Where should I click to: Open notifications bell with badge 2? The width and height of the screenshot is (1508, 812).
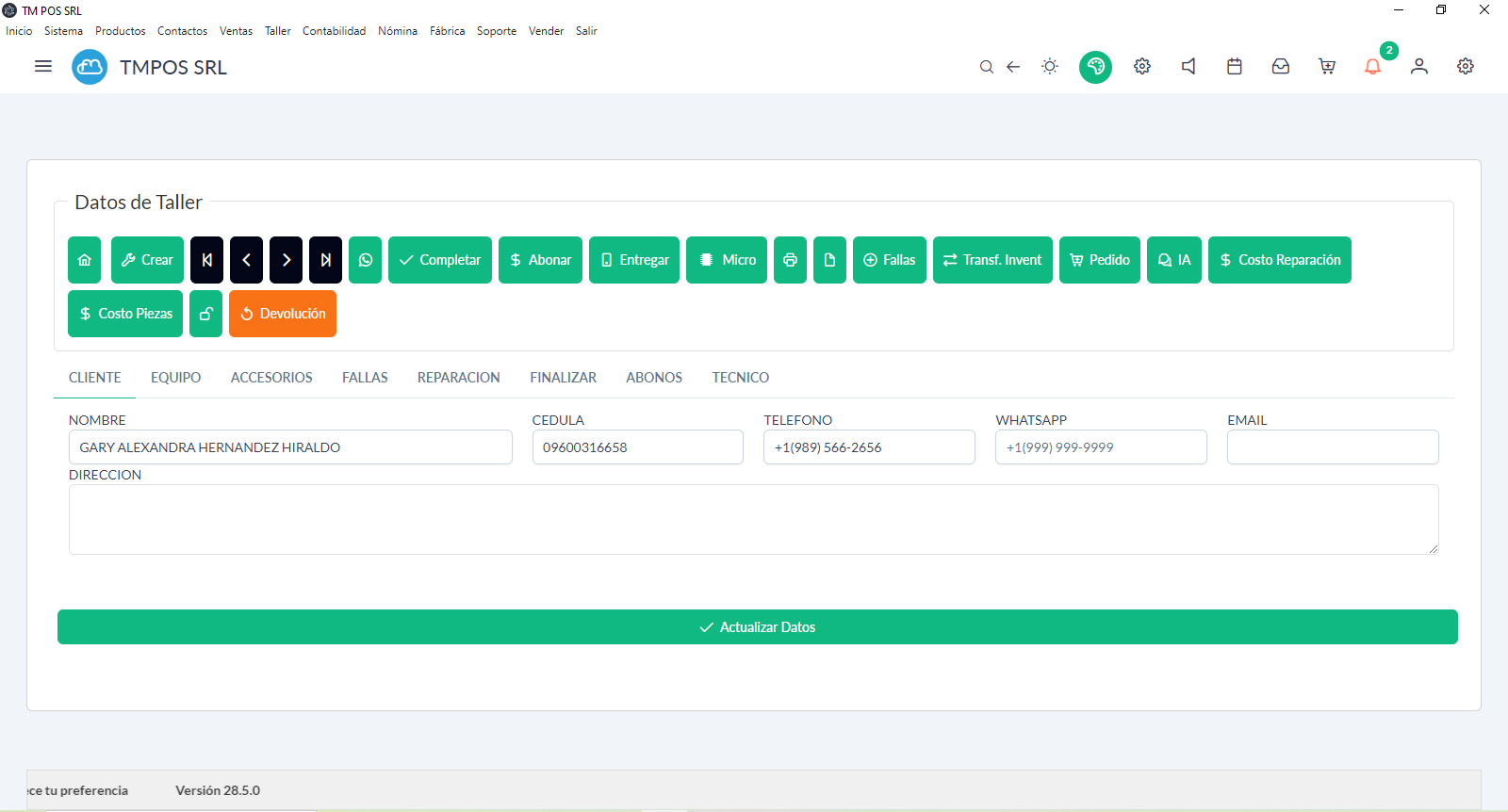point(1373,66)
